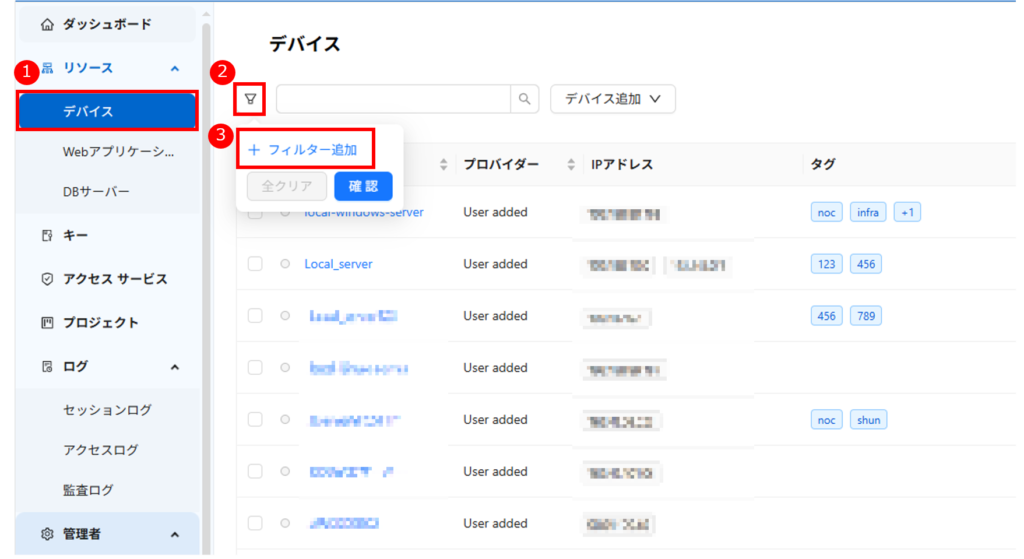The image size is (1024, 559).
Task: Click the device search input field
Action: (x=393, y=99)
